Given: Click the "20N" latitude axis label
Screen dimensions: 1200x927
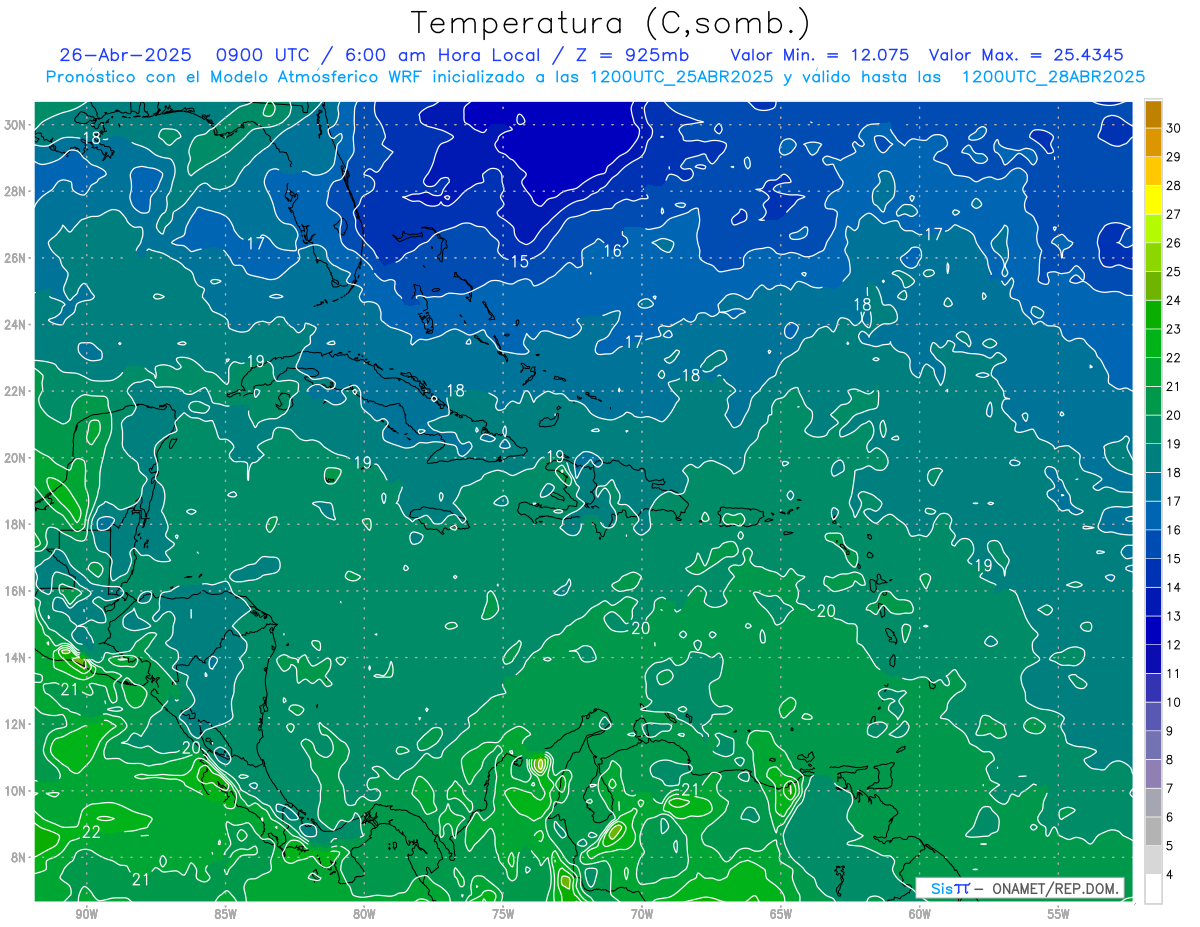Looking at the screenshot, I should point(13,458).
